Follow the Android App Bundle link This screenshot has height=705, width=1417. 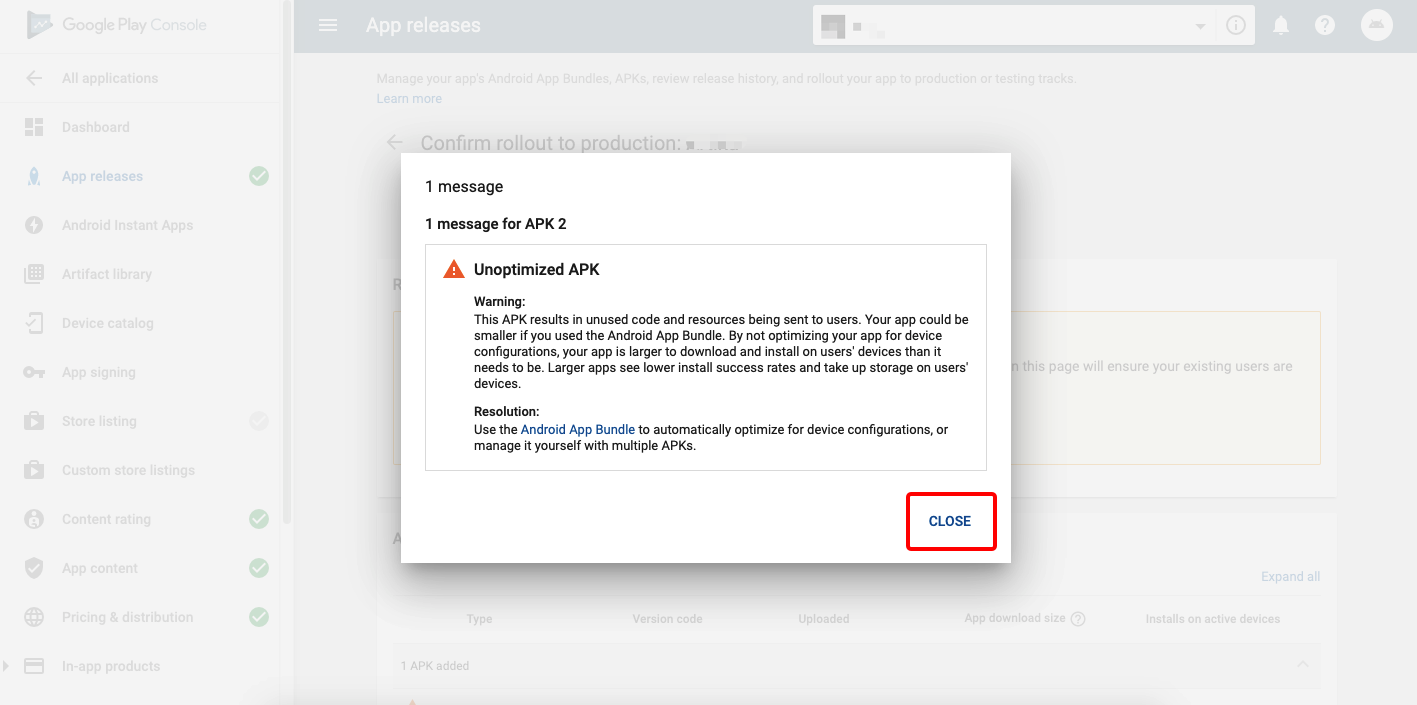click(578, 430)
